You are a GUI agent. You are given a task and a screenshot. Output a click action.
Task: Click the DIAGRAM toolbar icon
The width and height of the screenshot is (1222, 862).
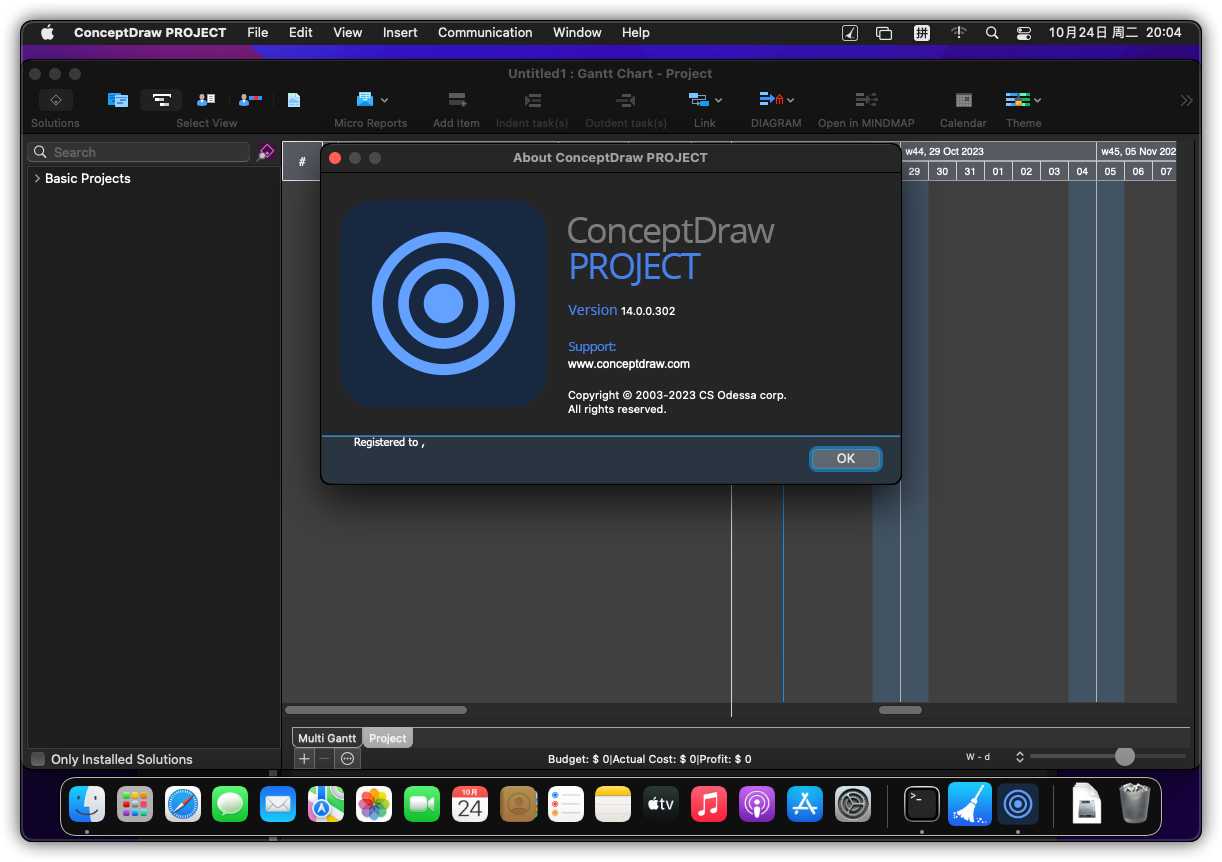click(771, 100)
